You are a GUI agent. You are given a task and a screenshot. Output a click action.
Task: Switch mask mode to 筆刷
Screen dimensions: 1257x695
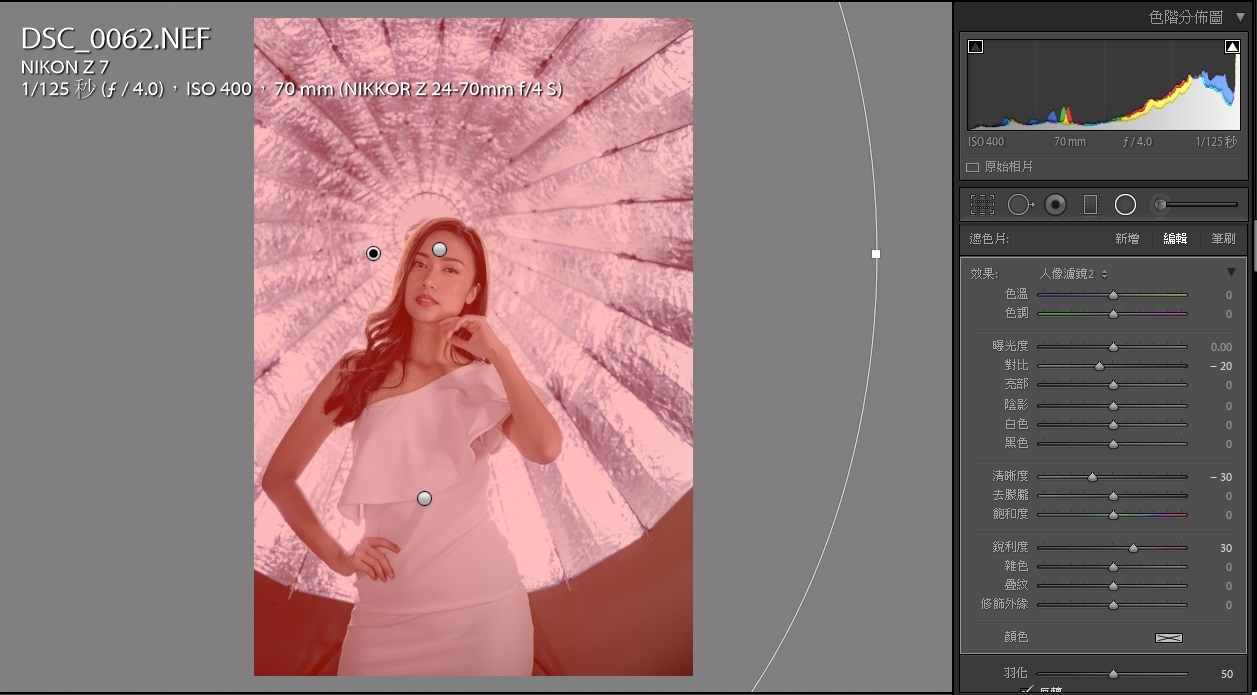[1223, 239]
